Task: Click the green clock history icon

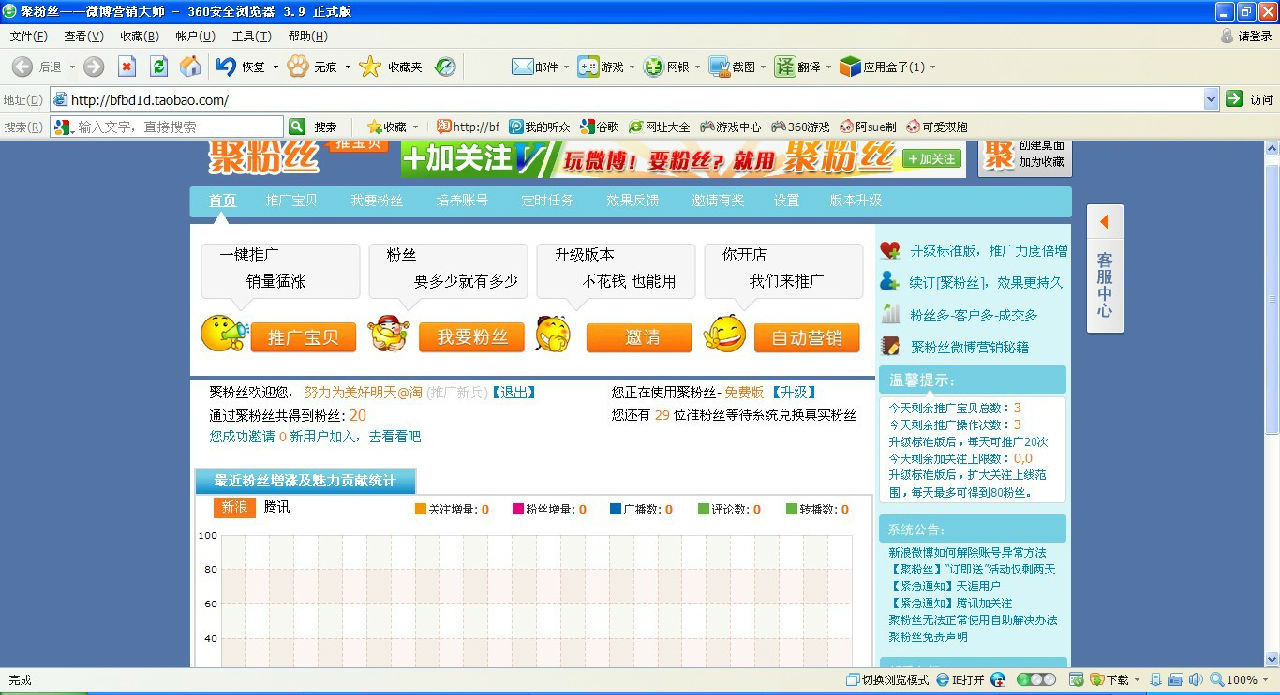Action: point(445,67)
